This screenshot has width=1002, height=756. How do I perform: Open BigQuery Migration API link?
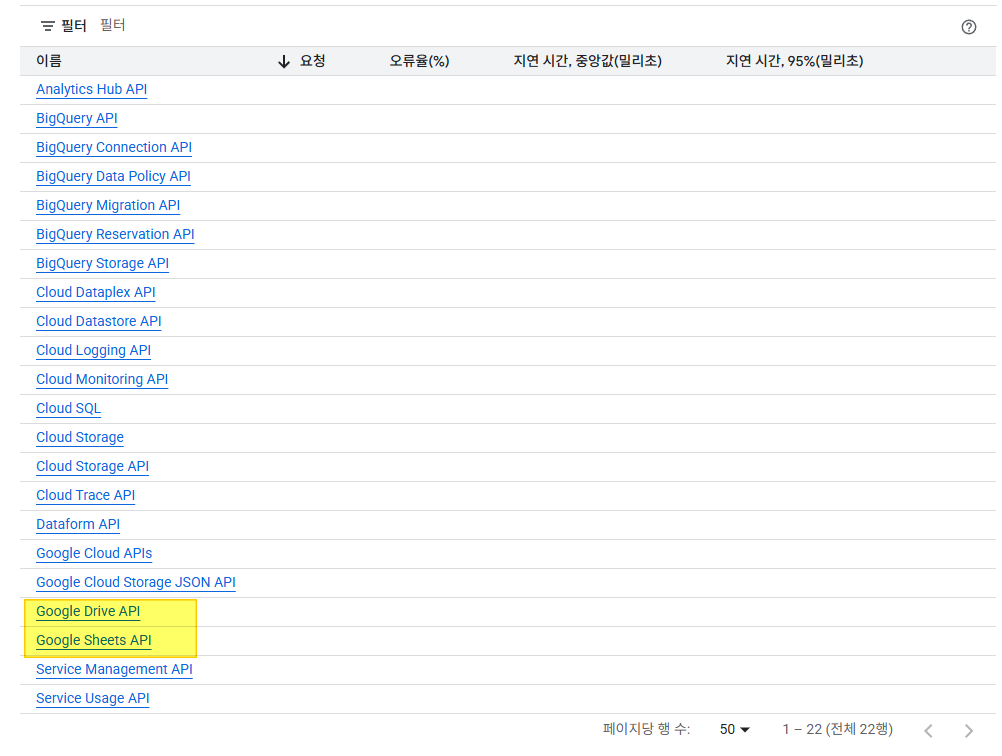point(108,205)
